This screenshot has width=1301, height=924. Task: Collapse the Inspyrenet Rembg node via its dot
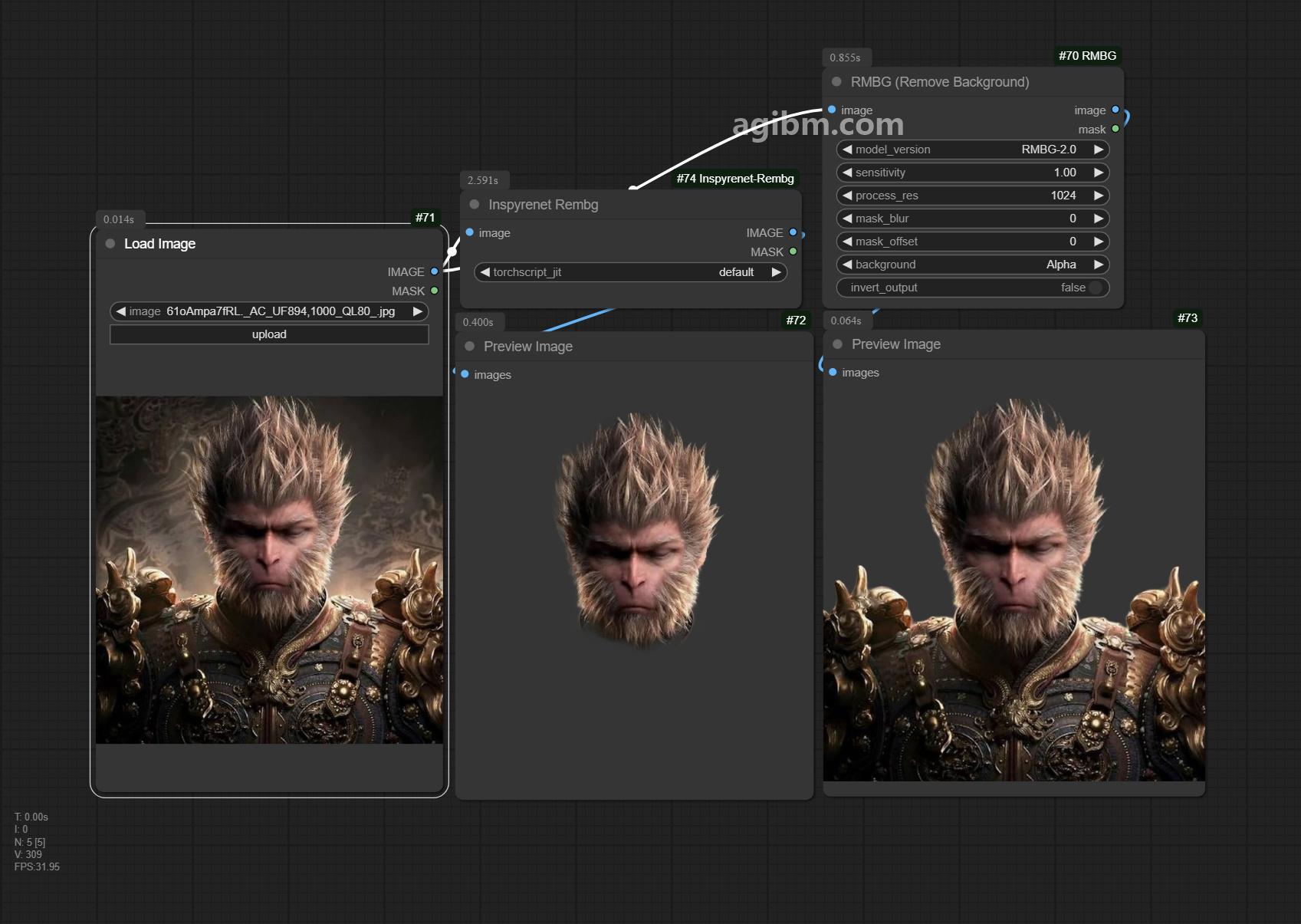475,205
